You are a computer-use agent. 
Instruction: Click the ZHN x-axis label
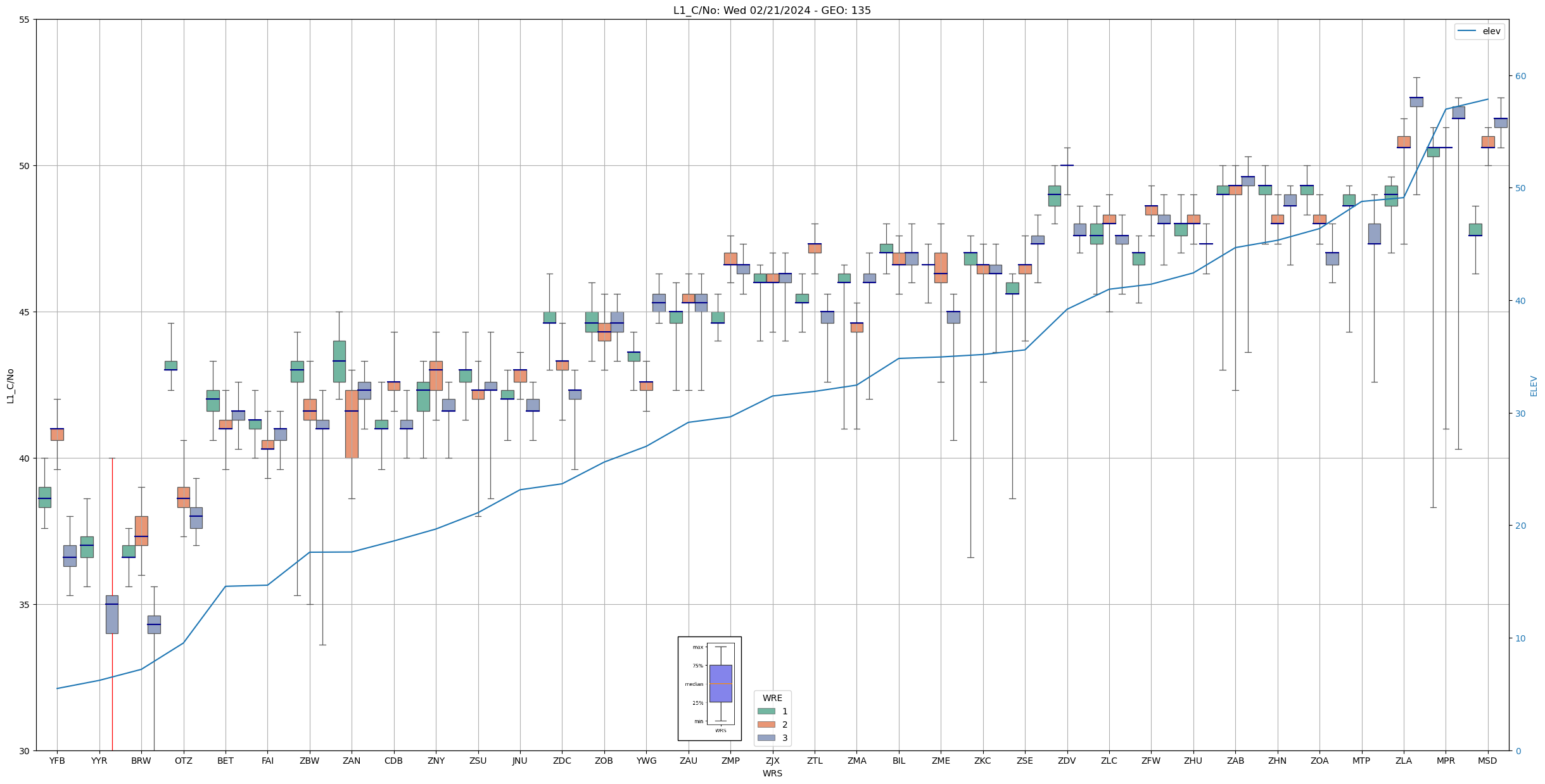point(1278,761)
